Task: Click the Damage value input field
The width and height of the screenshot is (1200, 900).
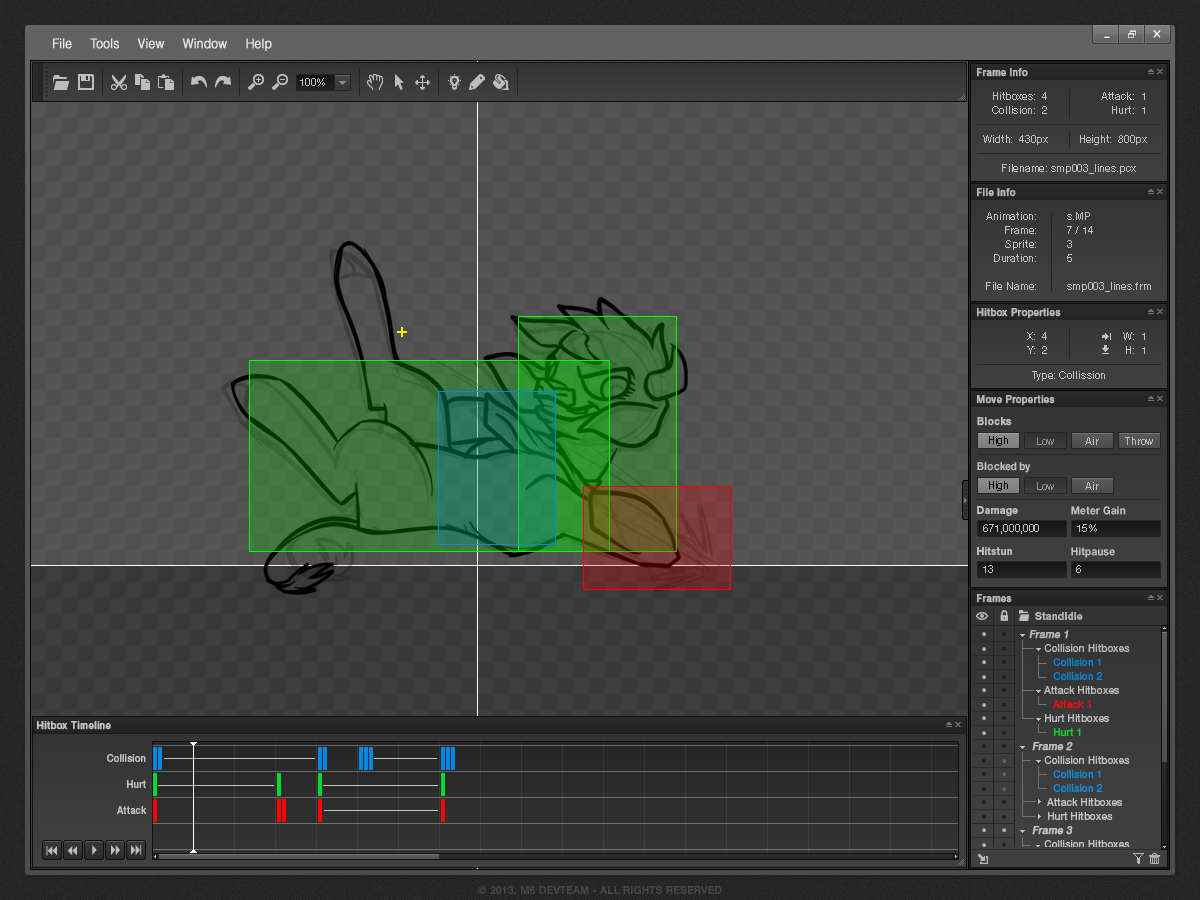Action: click(x=1021, y=528)
